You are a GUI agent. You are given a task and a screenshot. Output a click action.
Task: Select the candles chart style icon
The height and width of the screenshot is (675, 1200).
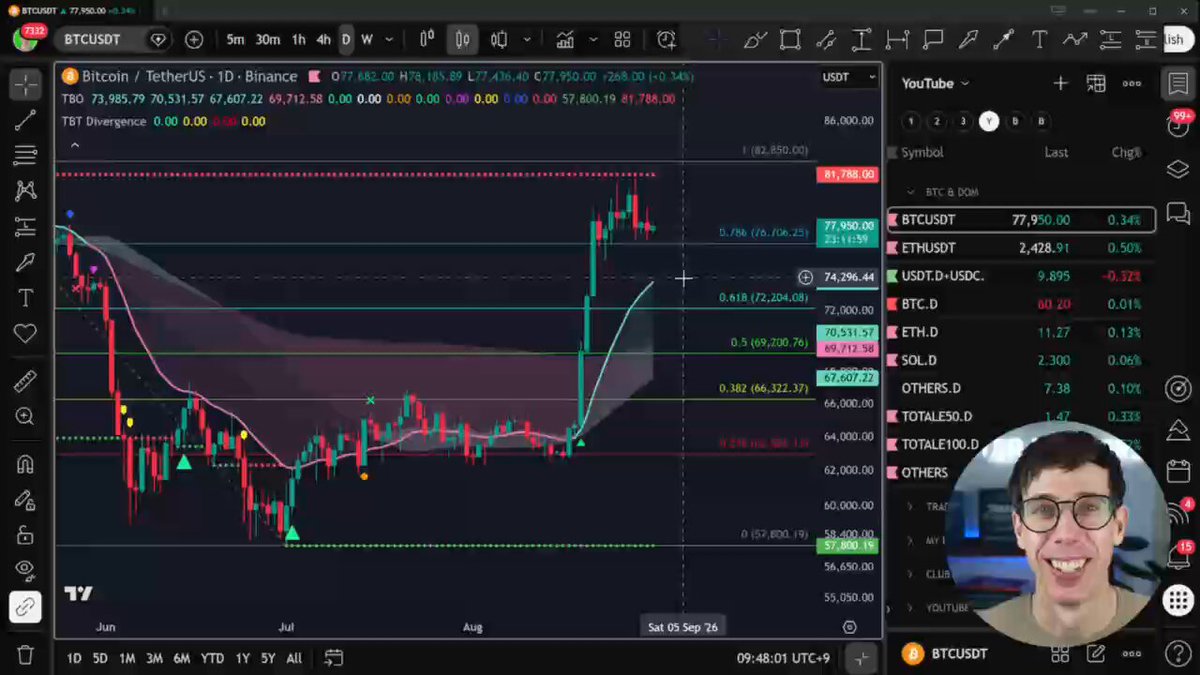tap(462, 40)
